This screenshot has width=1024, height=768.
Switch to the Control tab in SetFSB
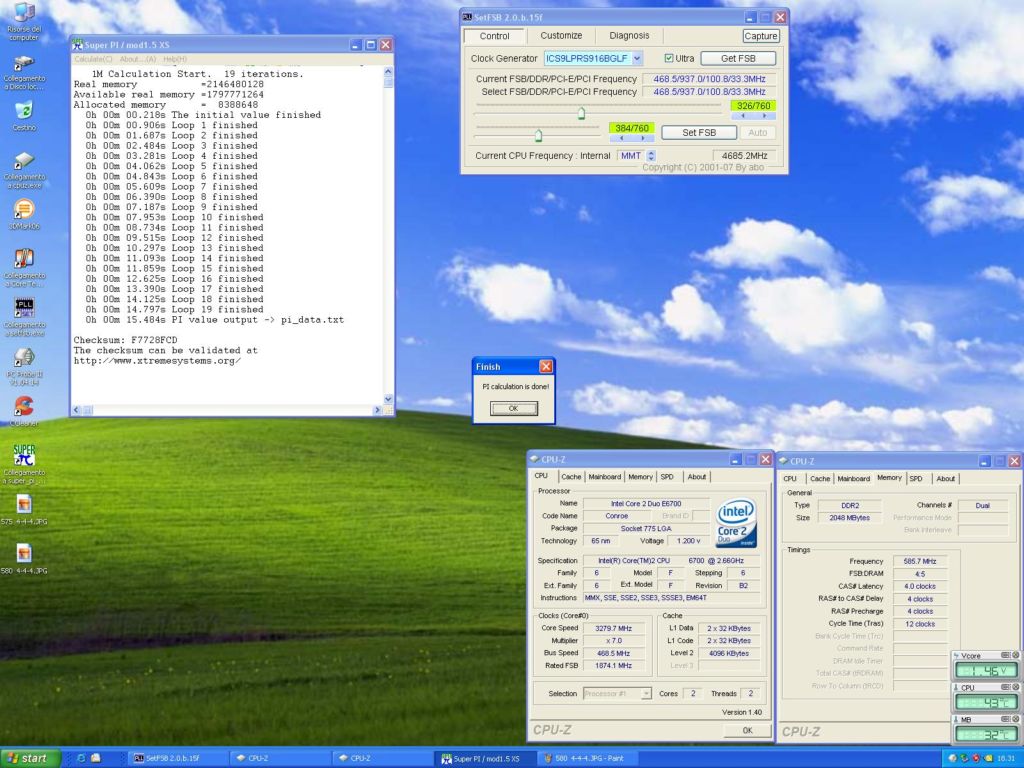494,36
